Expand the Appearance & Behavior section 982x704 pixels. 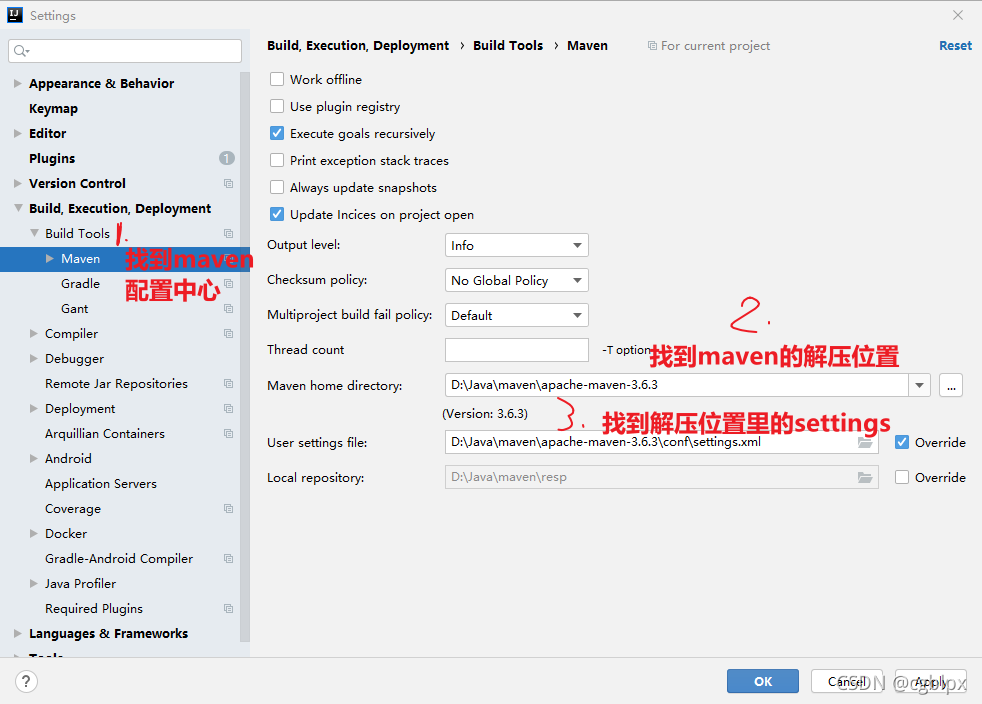pyautogui.click(x=18, y=83)
